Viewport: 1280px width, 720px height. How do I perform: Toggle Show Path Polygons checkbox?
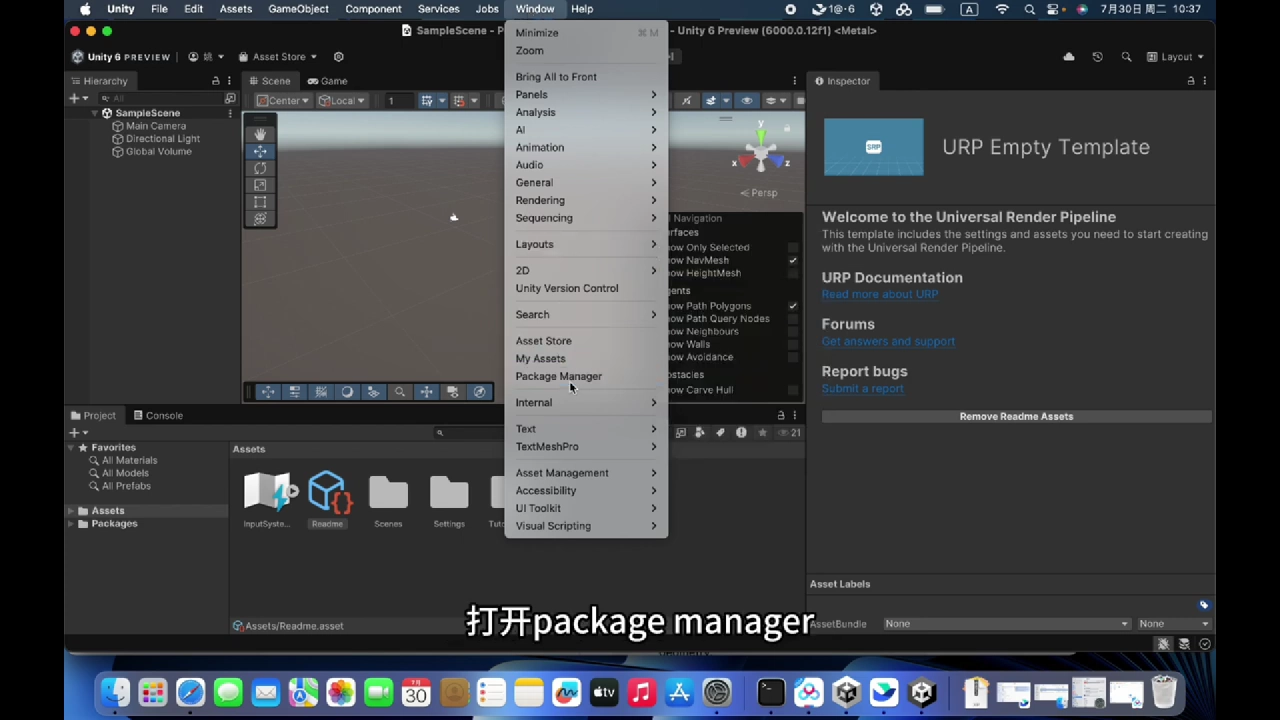point(792,306)
